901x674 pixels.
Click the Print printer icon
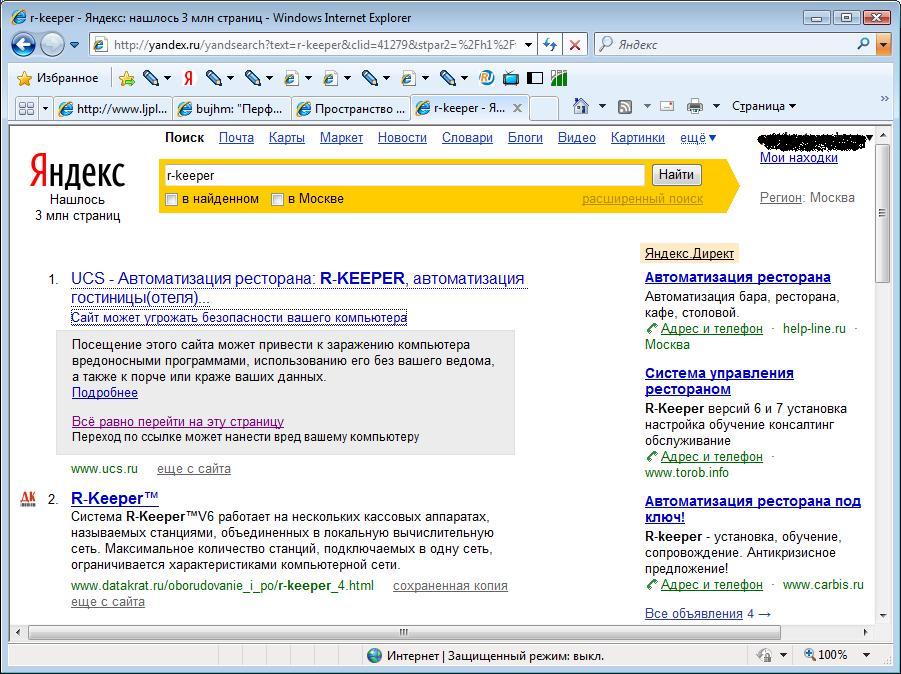click(695, 106)
